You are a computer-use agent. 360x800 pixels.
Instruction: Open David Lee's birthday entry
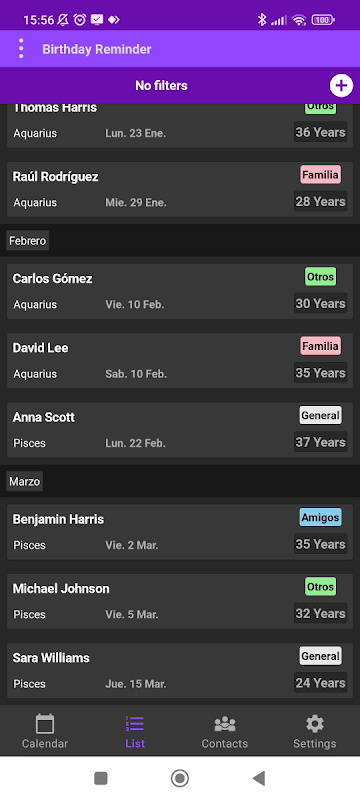[180, 361]
